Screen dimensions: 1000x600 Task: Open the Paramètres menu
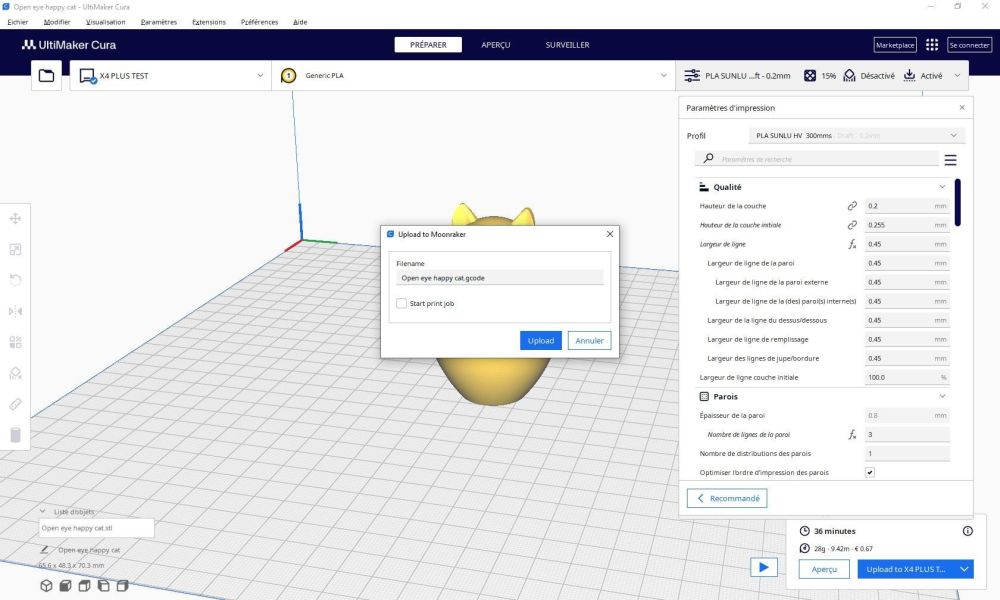point(159,22)
